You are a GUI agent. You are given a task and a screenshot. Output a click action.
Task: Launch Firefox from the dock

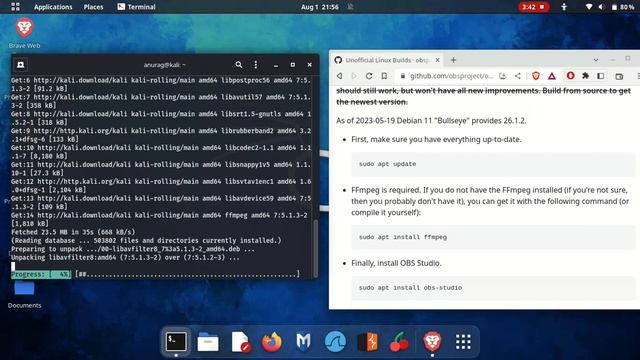pos(272,341)
